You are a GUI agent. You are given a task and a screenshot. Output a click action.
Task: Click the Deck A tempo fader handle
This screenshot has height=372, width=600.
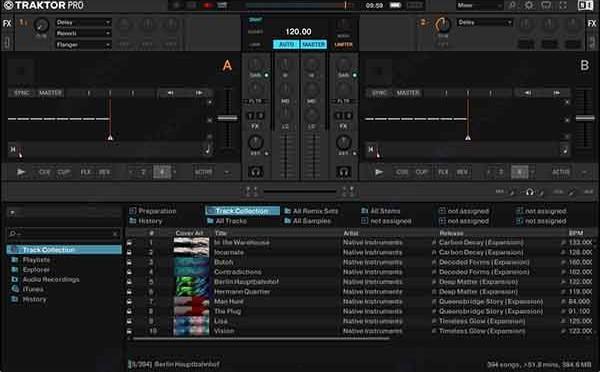click(228, 118)
